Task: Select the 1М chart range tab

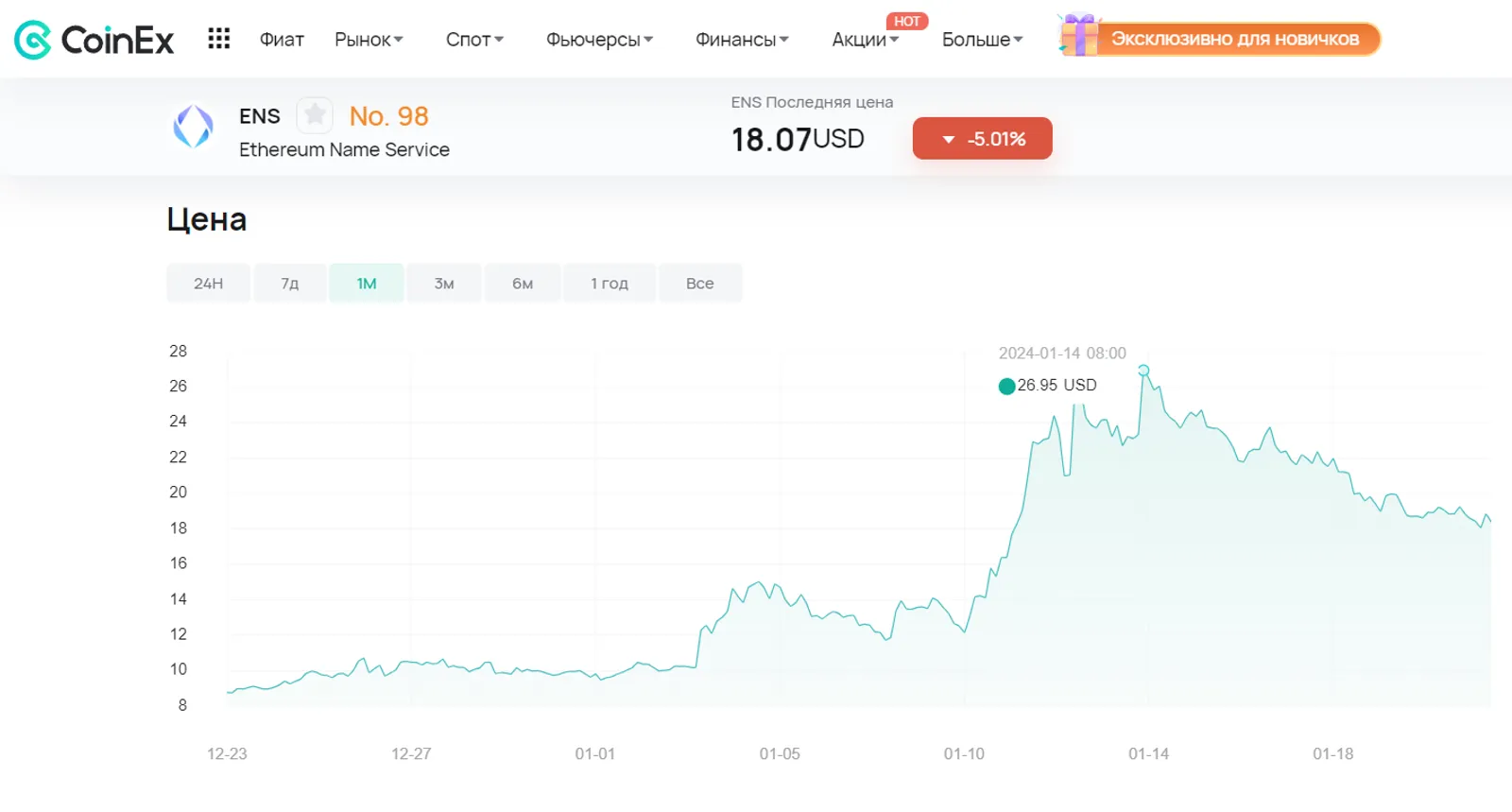Action: [367, 284]
